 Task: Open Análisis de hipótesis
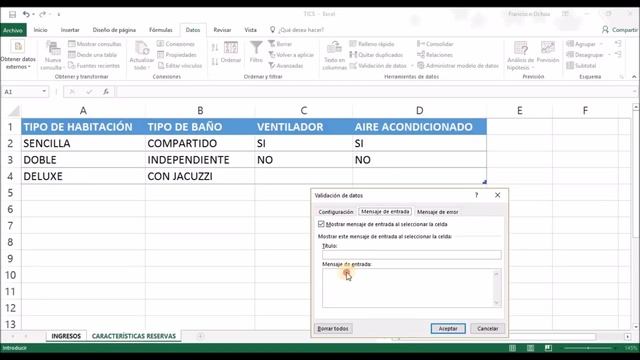point(520,55)
